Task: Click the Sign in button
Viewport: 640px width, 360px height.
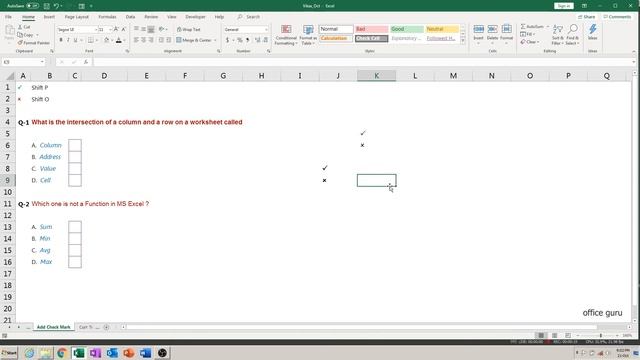Action: click(564, 6)
